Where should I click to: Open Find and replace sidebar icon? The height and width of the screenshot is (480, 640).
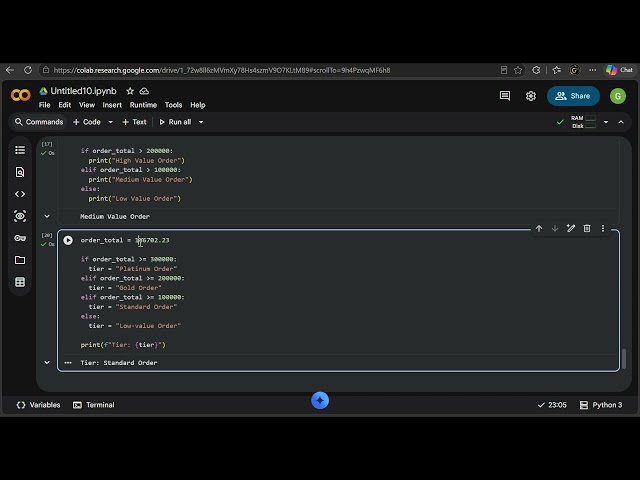20,172
